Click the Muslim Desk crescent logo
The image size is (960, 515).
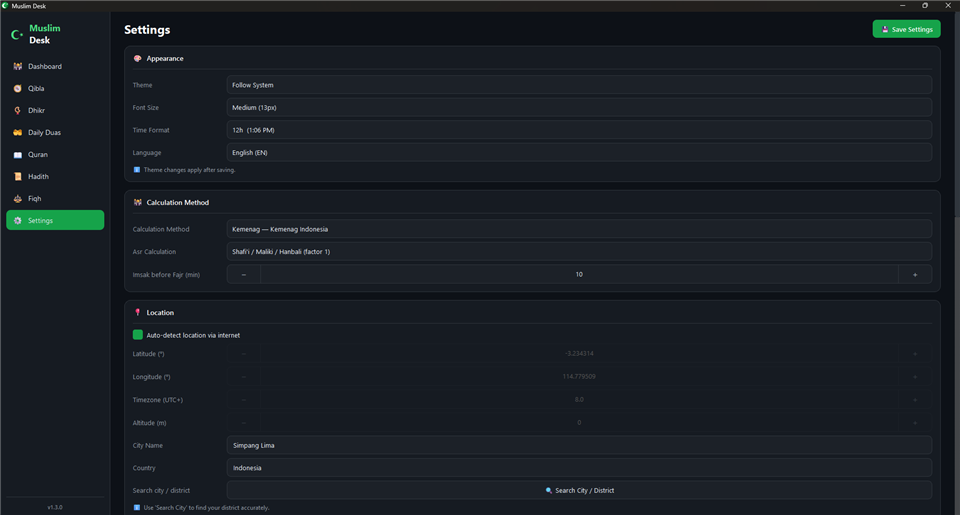tap(17, 35)
